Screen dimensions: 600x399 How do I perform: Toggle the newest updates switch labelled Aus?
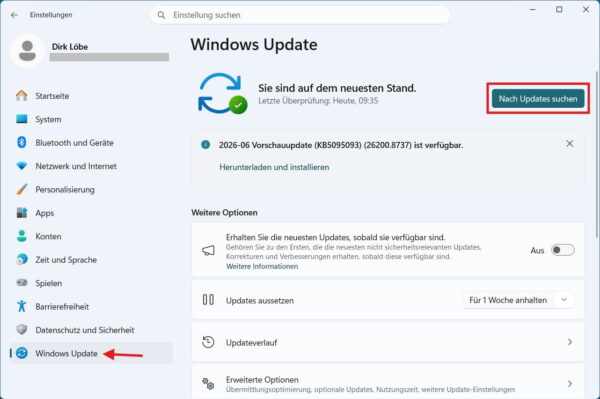click(x=562, y=250)
